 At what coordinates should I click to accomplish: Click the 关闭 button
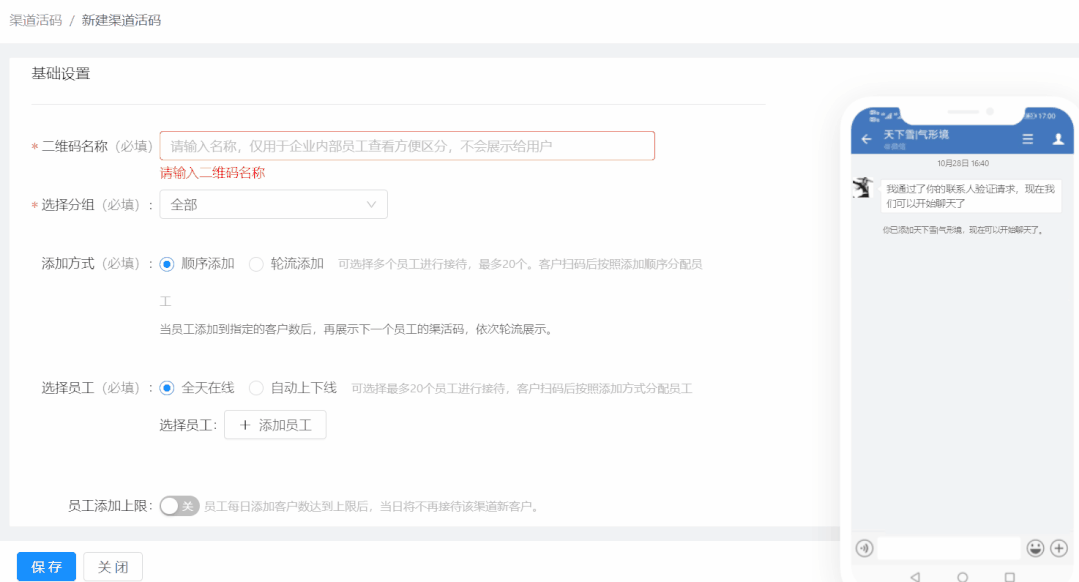click(x=113, y=567)
